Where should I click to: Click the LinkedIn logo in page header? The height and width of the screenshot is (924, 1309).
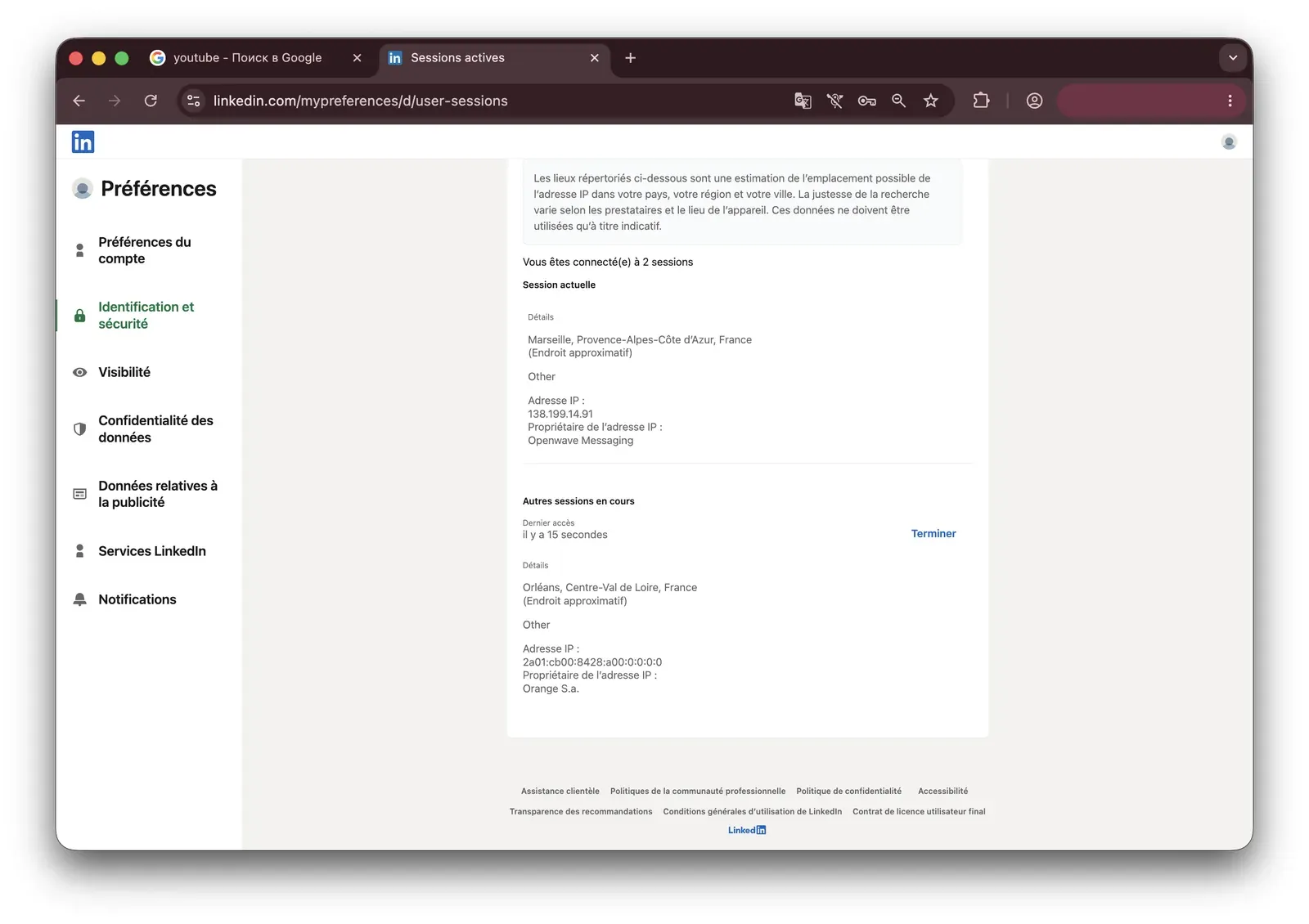(83, 141)
